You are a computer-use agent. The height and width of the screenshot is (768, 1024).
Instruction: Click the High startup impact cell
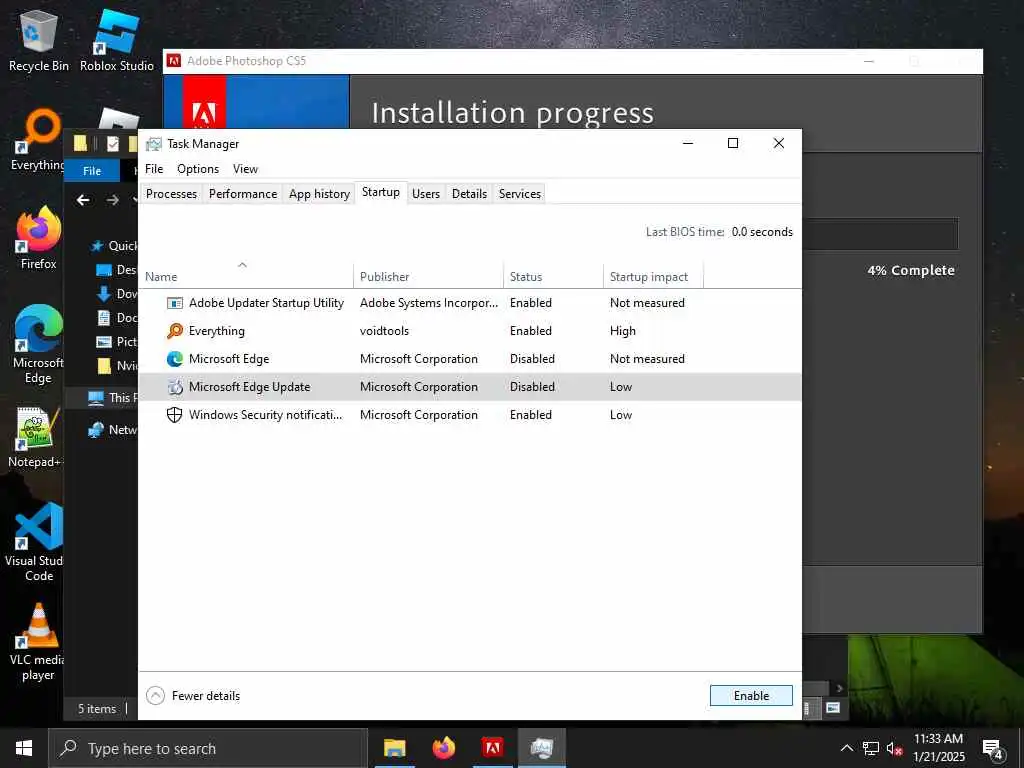coord(622,331)
